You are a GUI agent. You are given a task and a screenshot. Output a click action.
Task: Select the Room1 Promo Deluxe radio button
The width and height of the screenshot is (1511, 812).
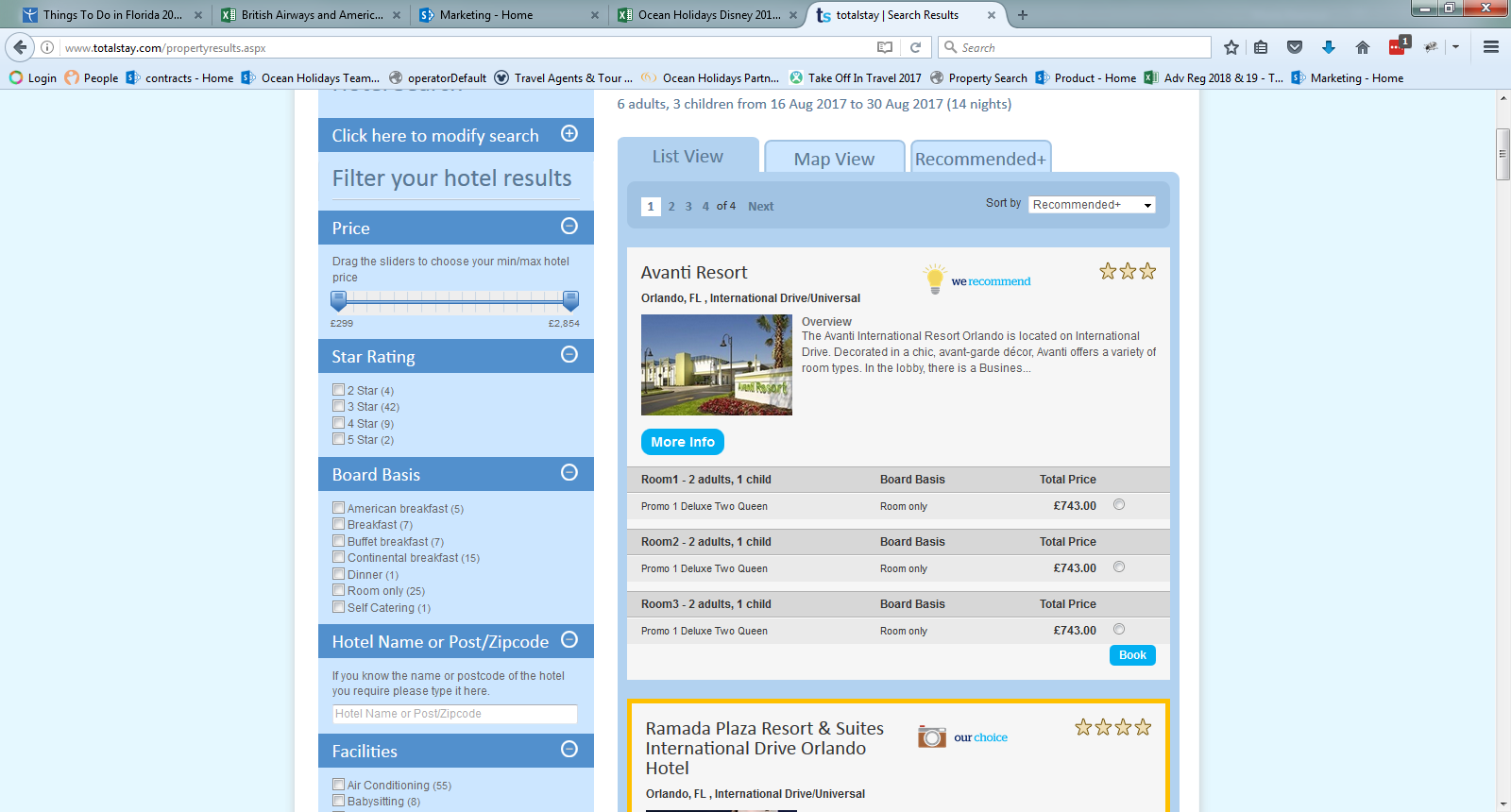[x=1119, y=505]
